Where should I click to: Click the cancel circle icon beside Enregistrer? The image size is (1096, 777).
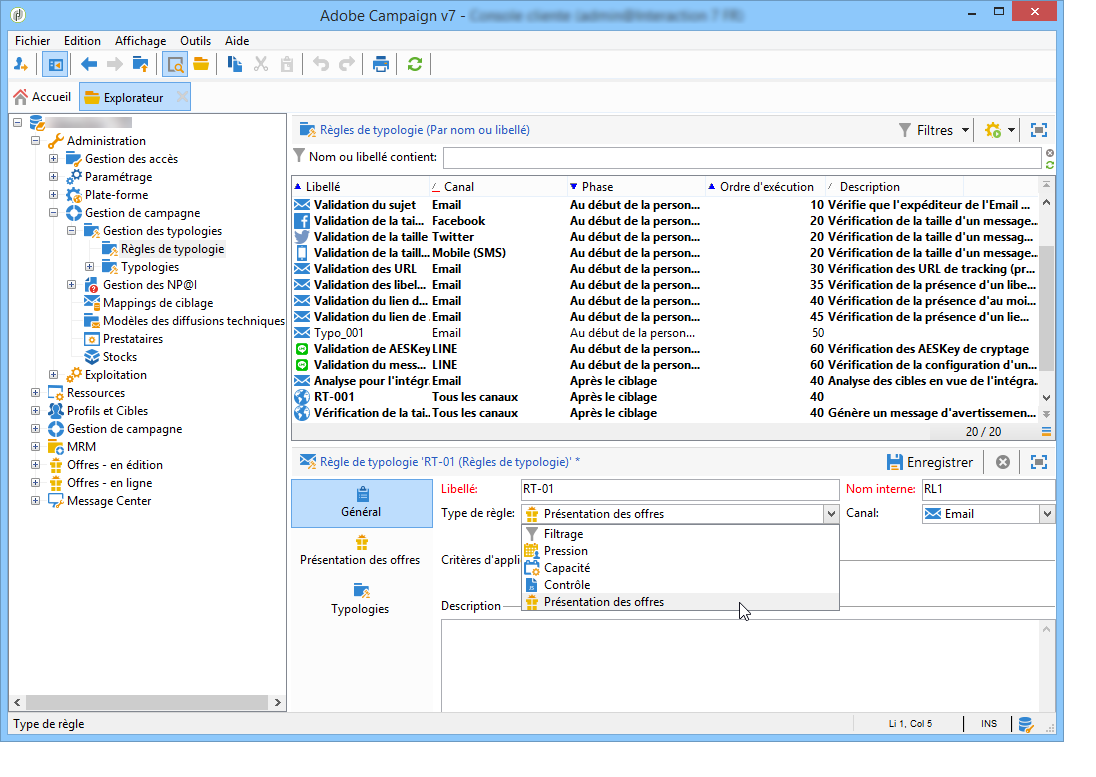(1003, 462)
